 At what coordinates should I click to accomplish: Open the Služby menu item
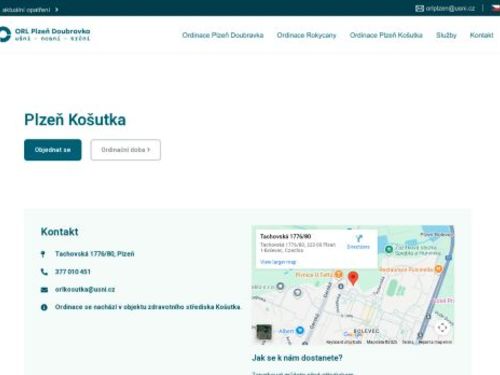pos(446,35)
